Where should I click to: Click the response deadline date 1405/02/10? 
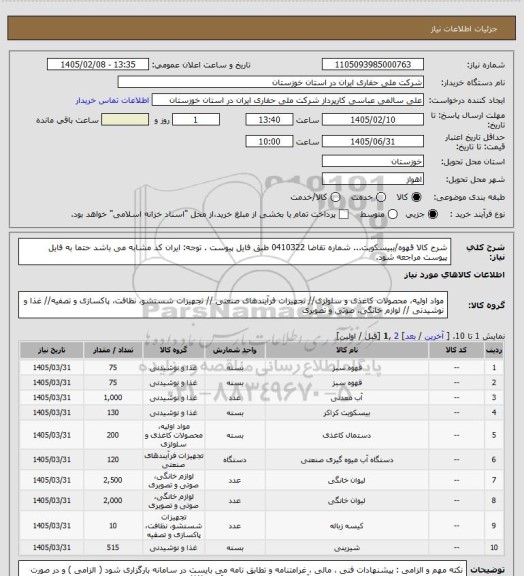click(373, 120)
